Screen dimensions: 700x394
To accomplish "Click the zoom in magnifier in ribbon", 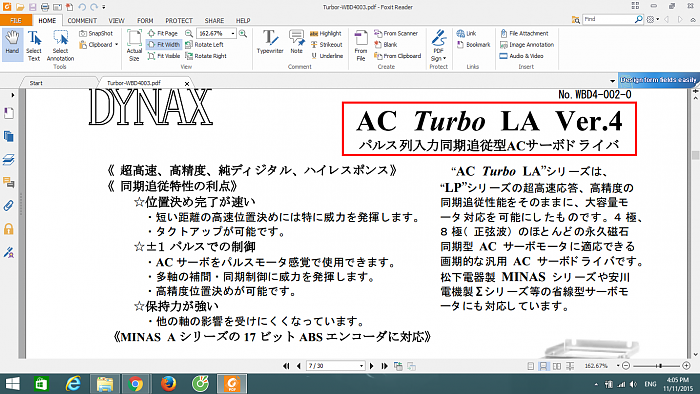I will pos(243,33).
